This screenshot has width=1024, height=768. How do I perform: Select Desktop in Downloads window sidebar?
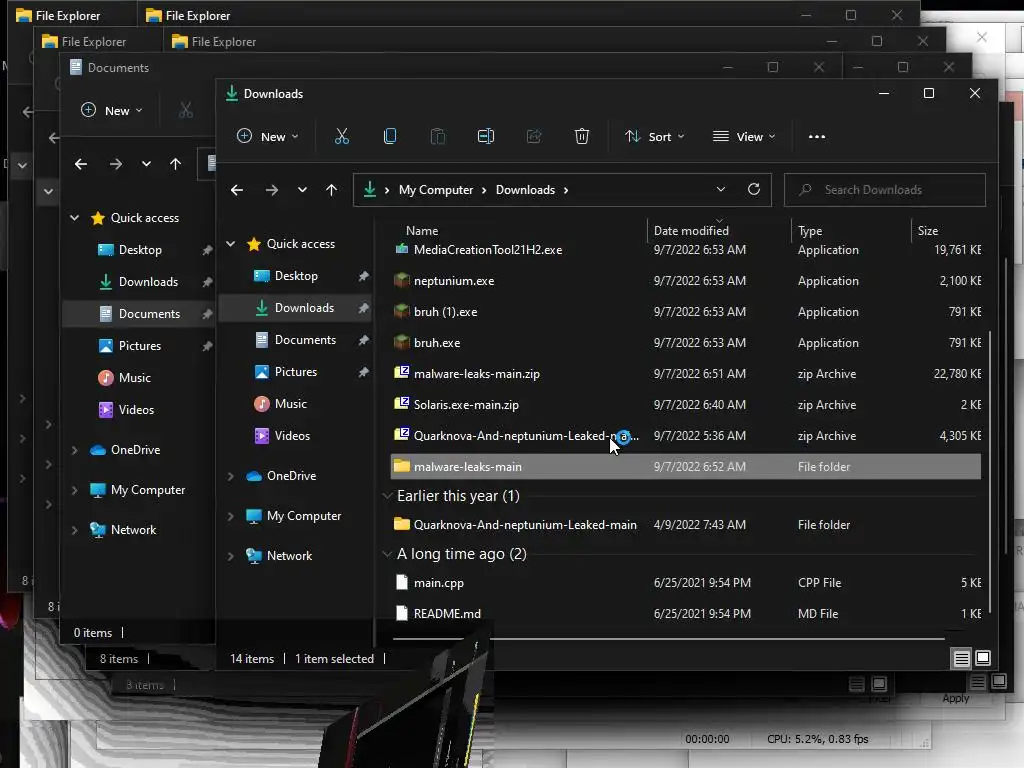296,276
